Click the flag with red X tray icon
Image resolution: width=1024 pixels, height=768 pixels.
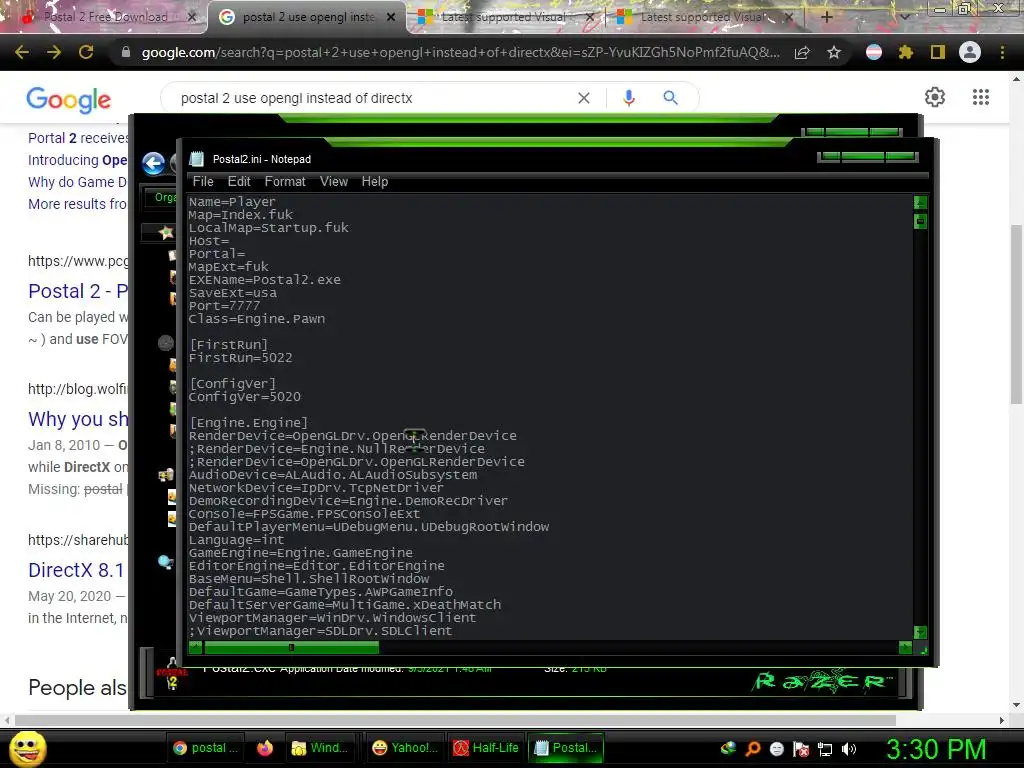pos(801,749)
